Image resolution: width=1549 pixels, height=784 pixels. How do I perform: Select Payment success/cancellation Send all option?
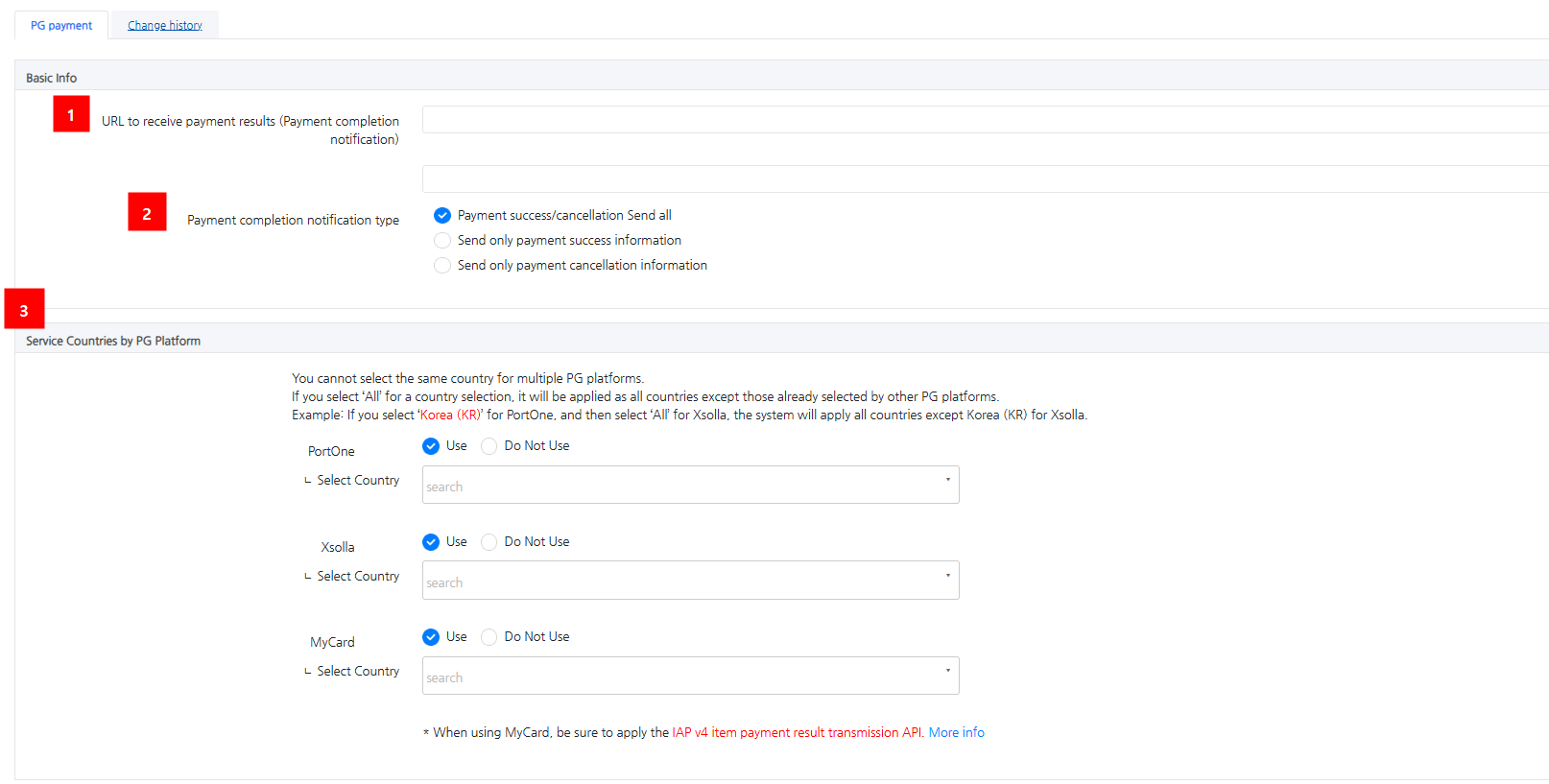tap(442, 216)
